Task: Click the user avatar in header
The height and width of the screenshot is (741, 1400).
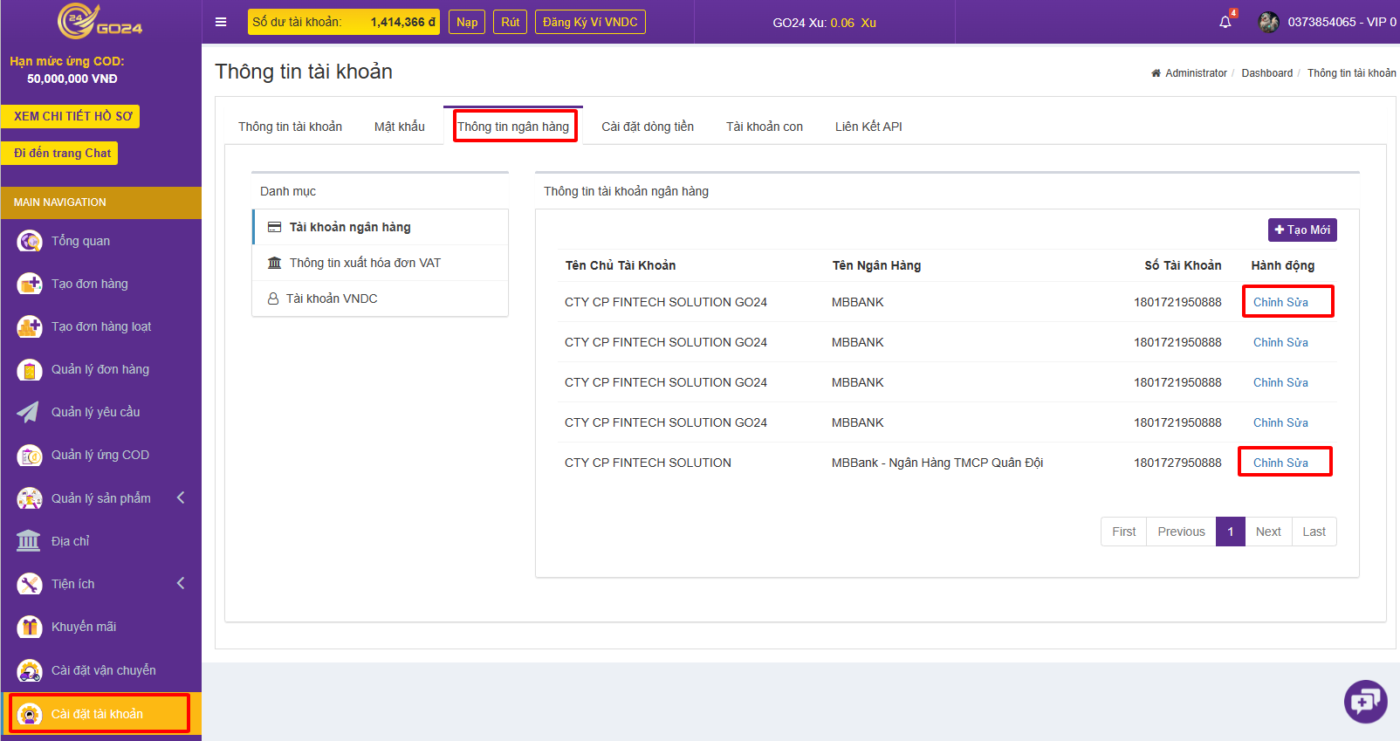Action: point(1268,22)
